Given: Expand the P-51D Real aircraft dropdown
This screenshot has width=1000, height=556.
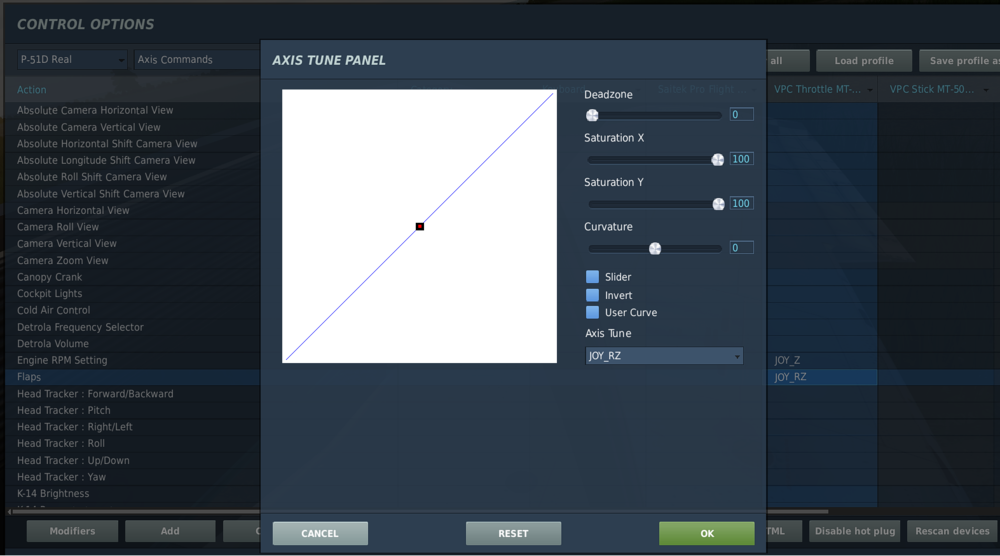Looking at the screenshot, I should tap(71, 59).
